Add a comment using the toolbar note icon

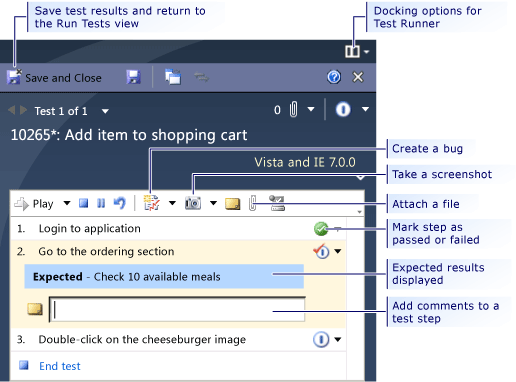pyautogui.click(x=232, y=204)
